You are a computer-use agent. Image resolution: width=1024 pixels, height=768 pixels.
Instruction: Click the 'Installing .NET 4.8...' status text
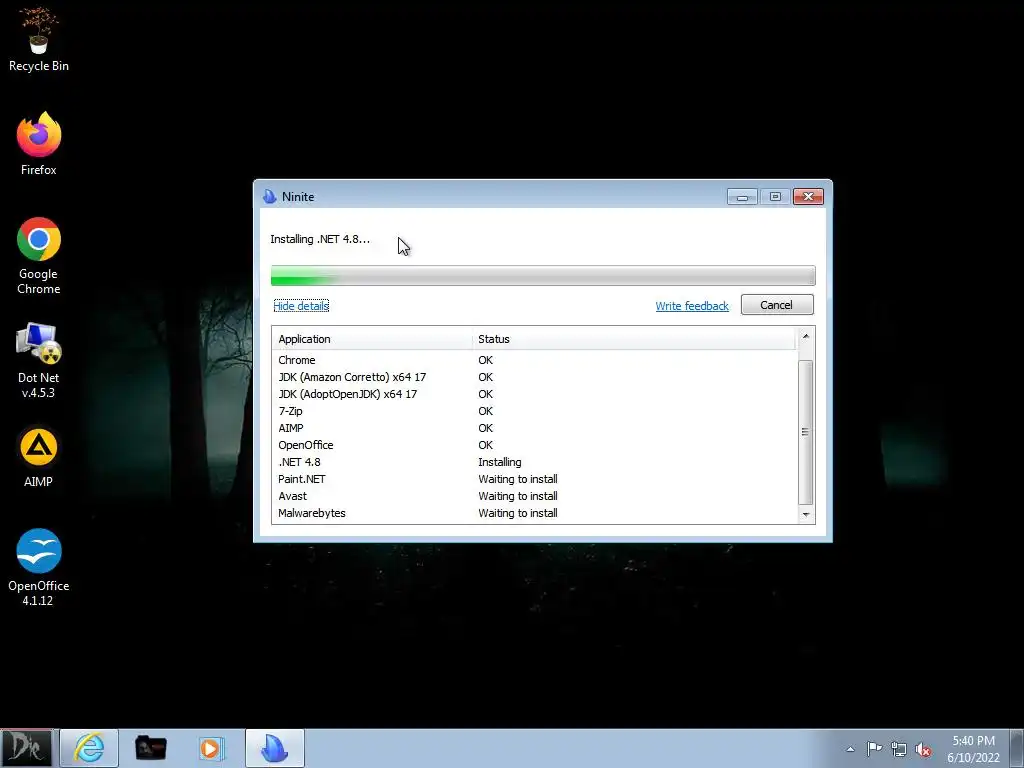pos(320,239)
